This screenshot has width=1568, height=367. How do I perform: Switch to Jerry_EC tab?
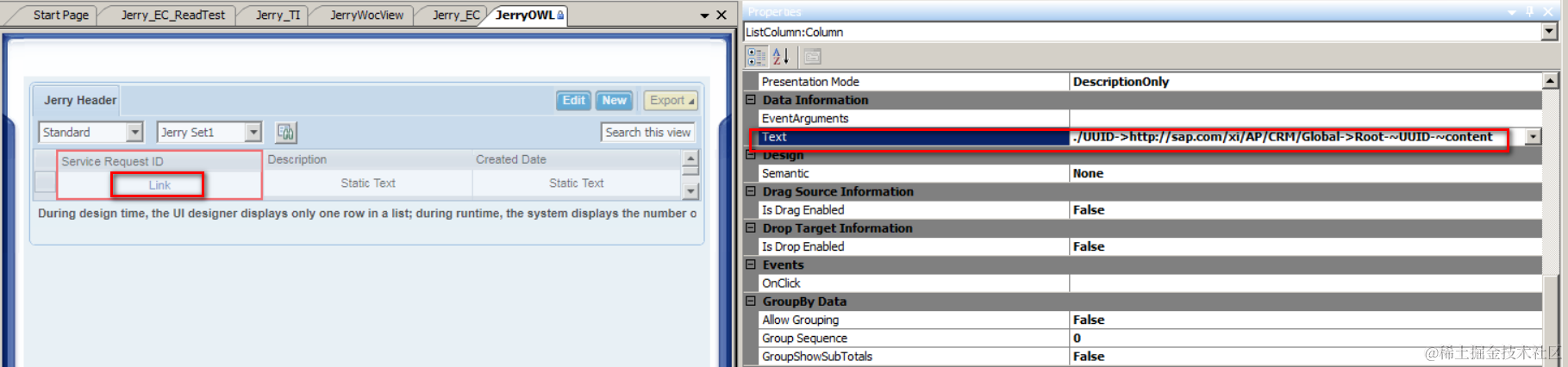[456, 15]
